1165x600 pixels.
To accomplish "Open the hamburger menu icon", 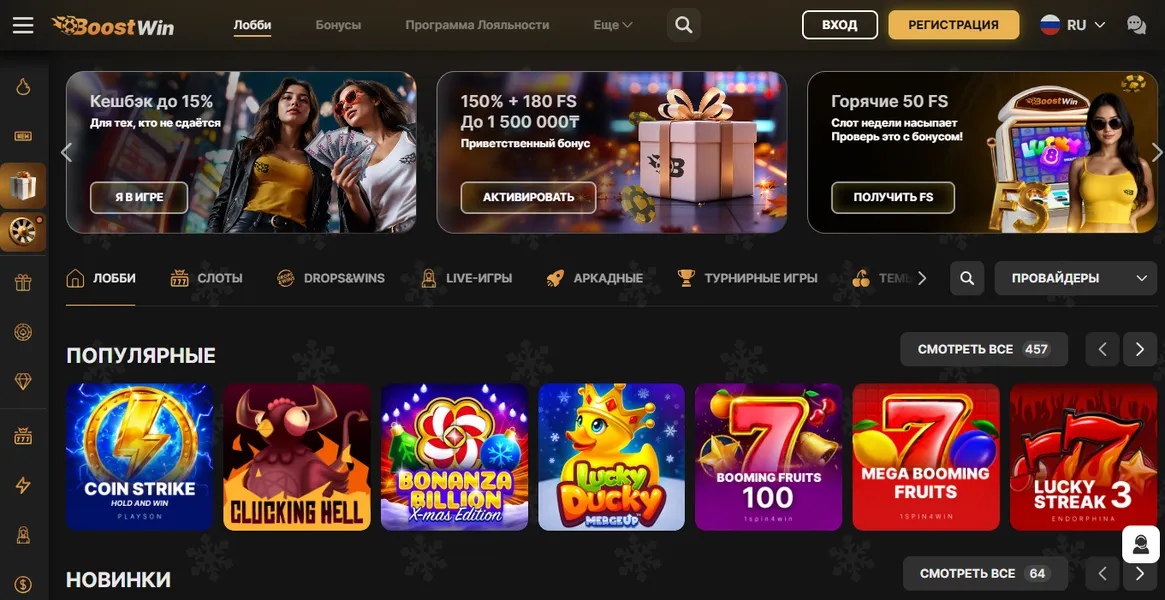I will tap(23, 25).
